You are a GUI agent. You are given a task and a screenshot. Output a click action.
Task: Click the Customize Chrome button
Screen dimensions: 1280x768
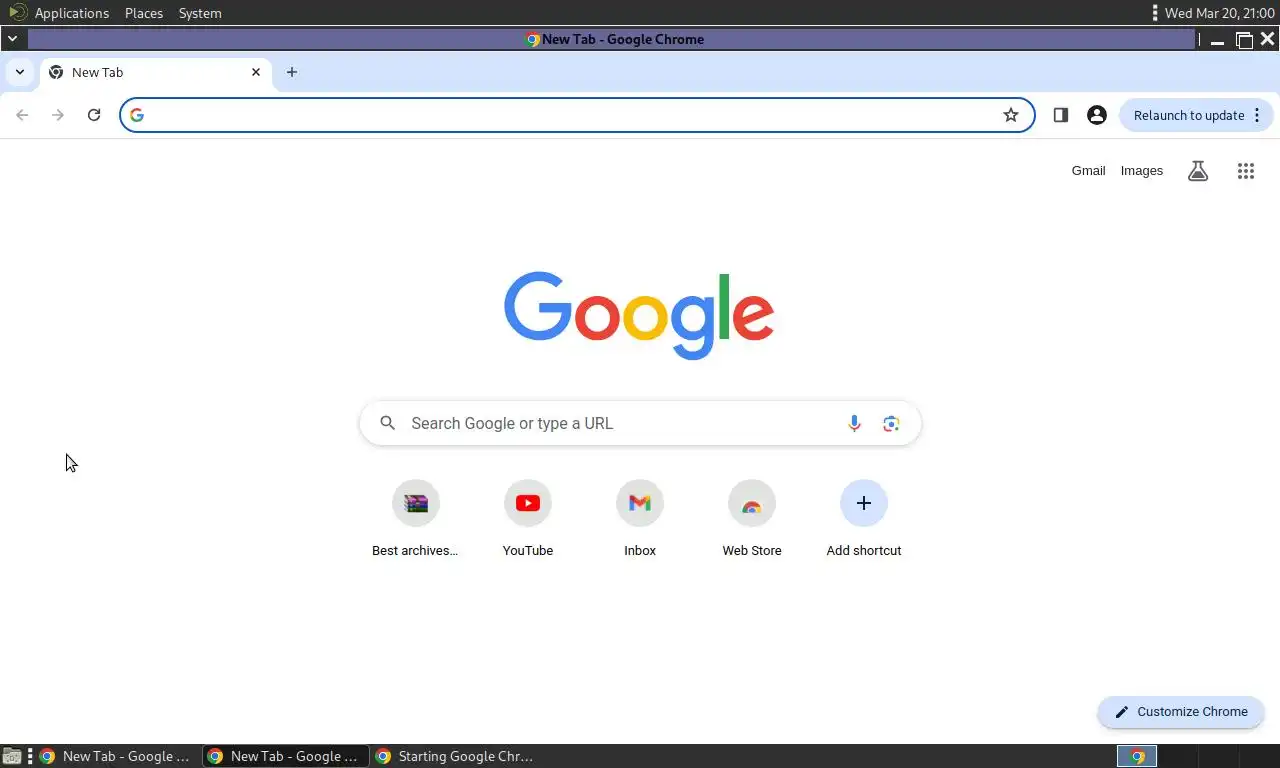[1181, 712]
